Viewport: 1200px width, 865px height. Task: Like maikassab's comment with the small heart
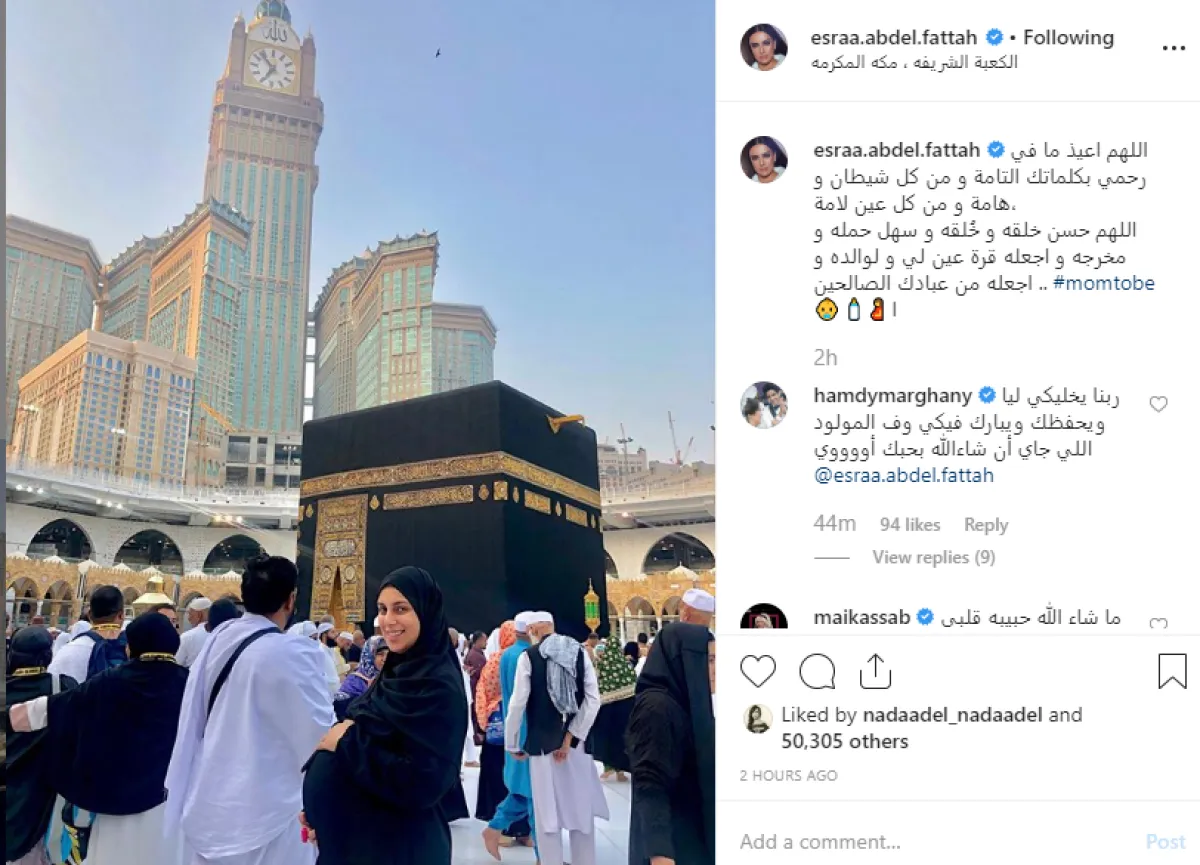1158,624
